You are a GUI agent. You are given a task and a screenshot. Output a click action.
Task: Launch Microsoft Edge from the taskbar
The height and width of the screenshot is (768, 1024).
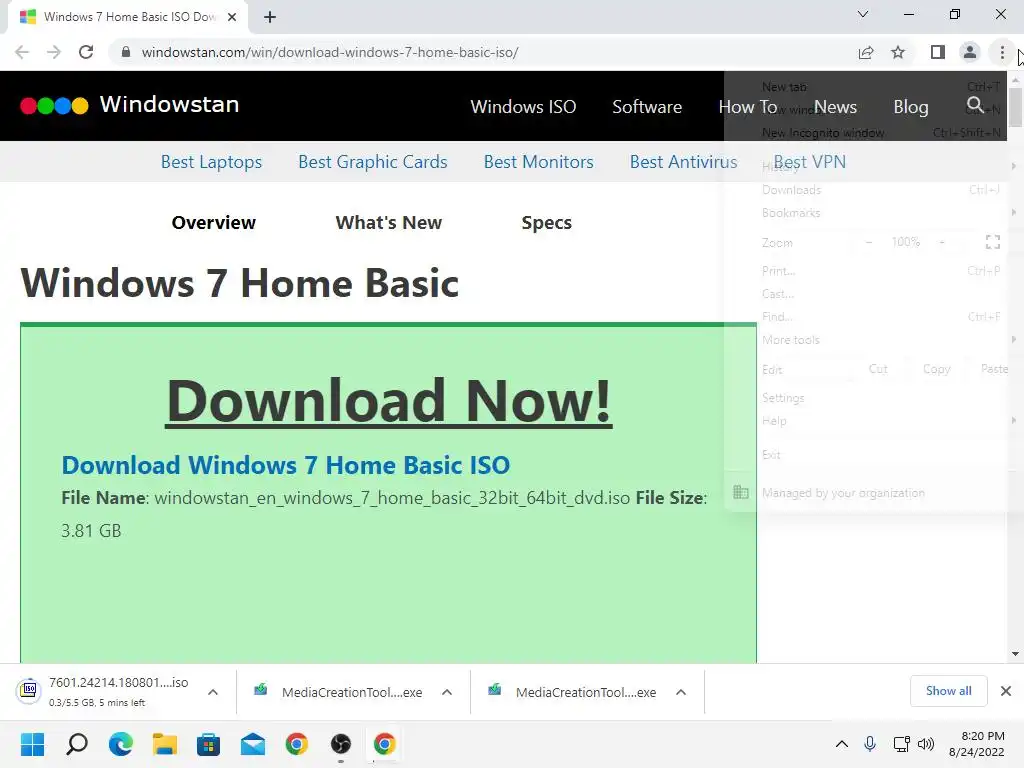[121, 744]
